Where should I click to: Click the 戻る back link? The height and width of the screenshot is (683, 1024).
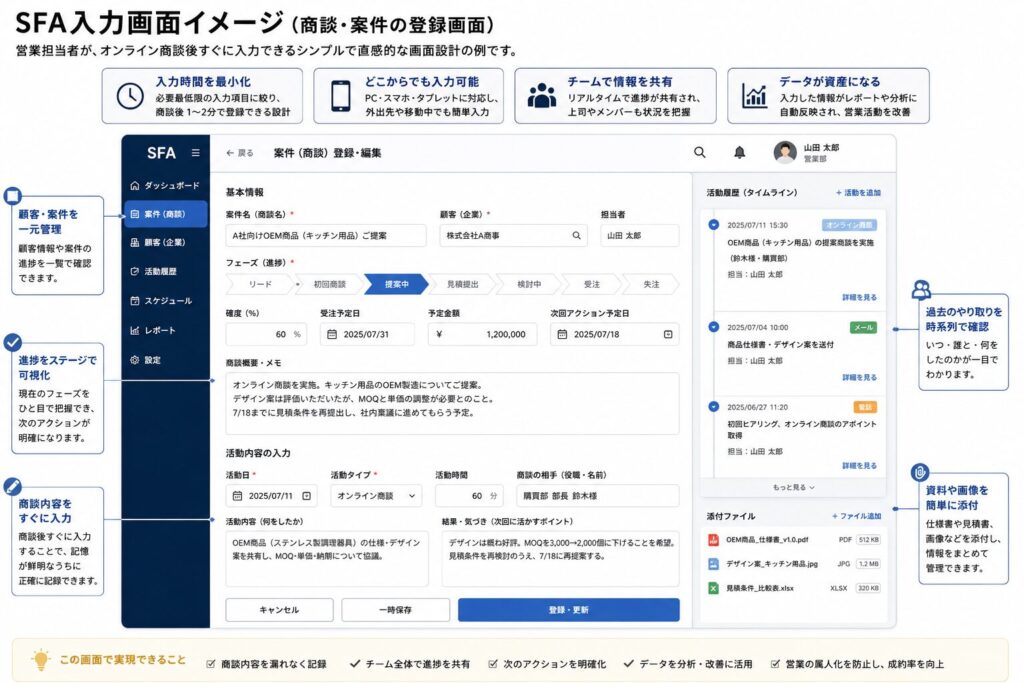240,153
